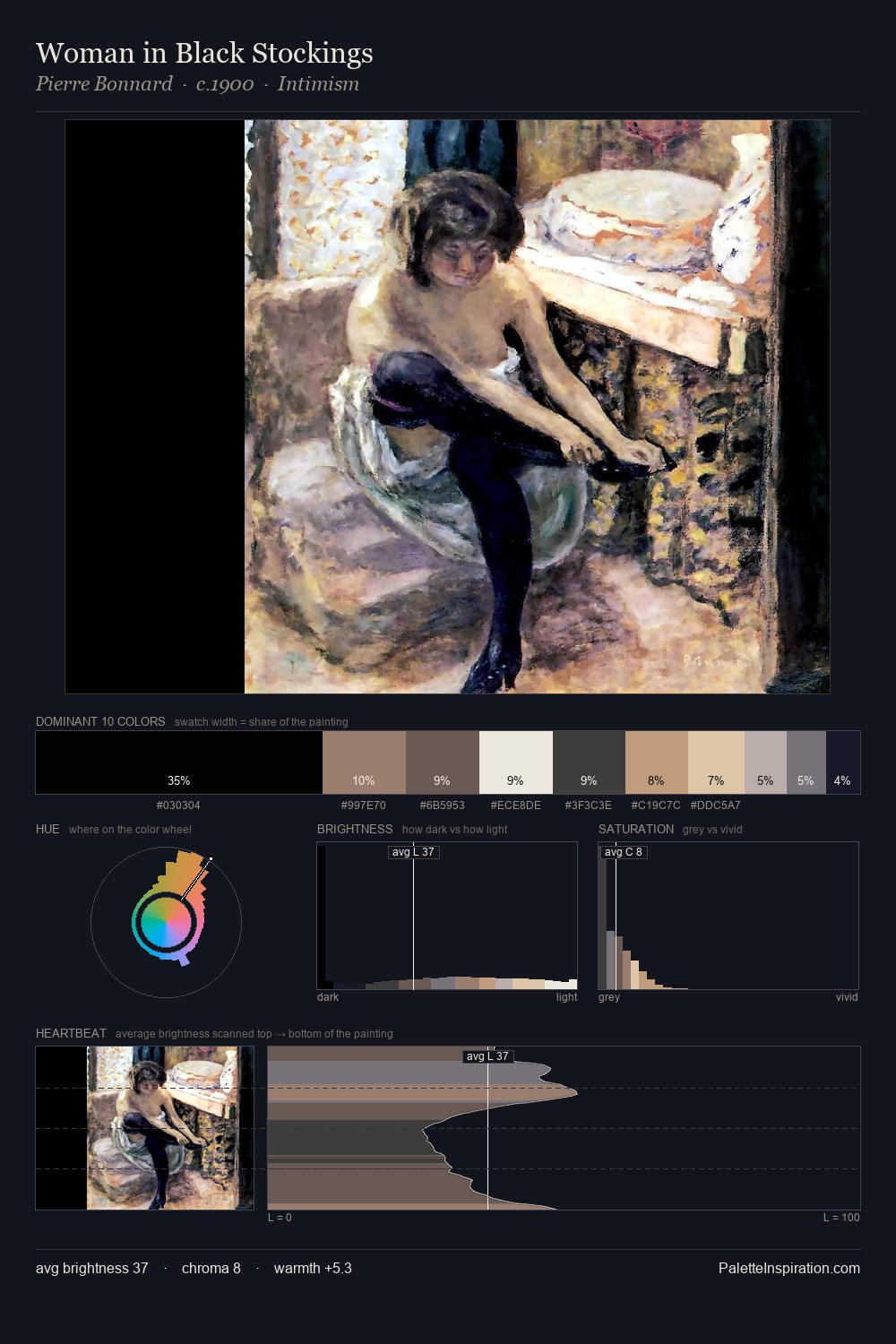Click the 'avg C 8' label in saturation chart

(x=623, y=852)
